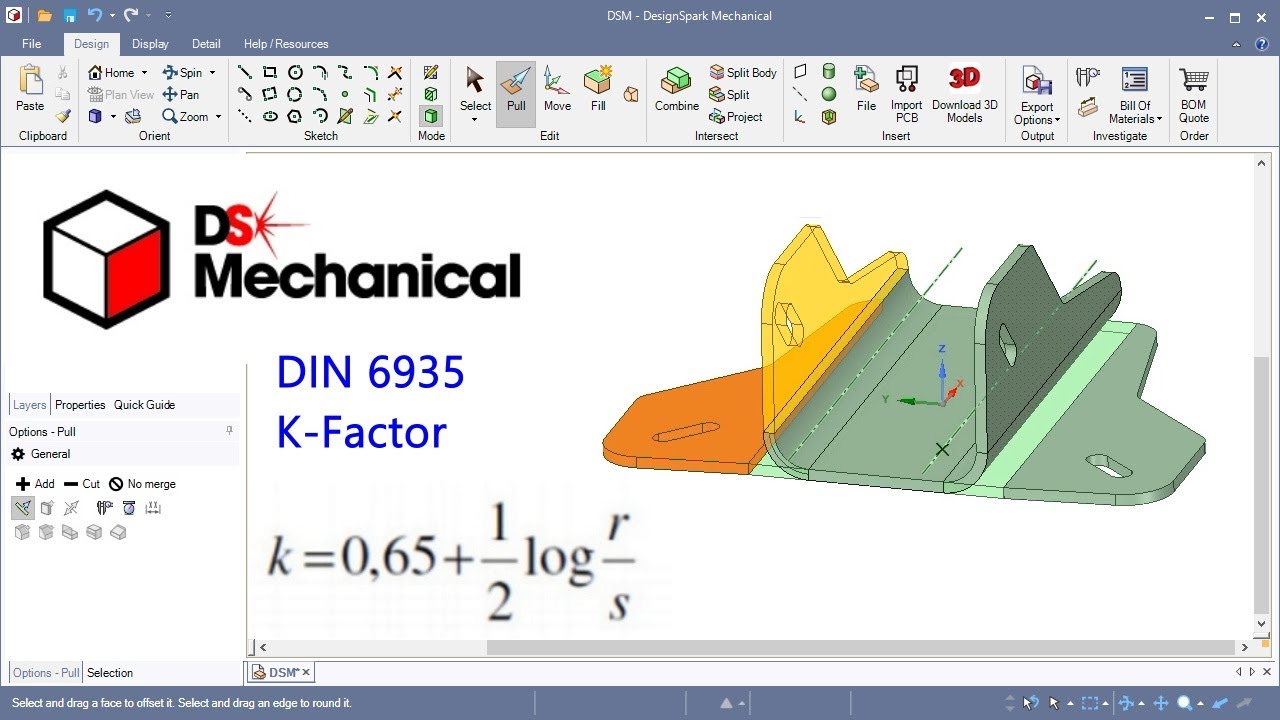Open the Spin dropdown arrow
This screenshot has height=720, width=1280.
pos(212,73)
